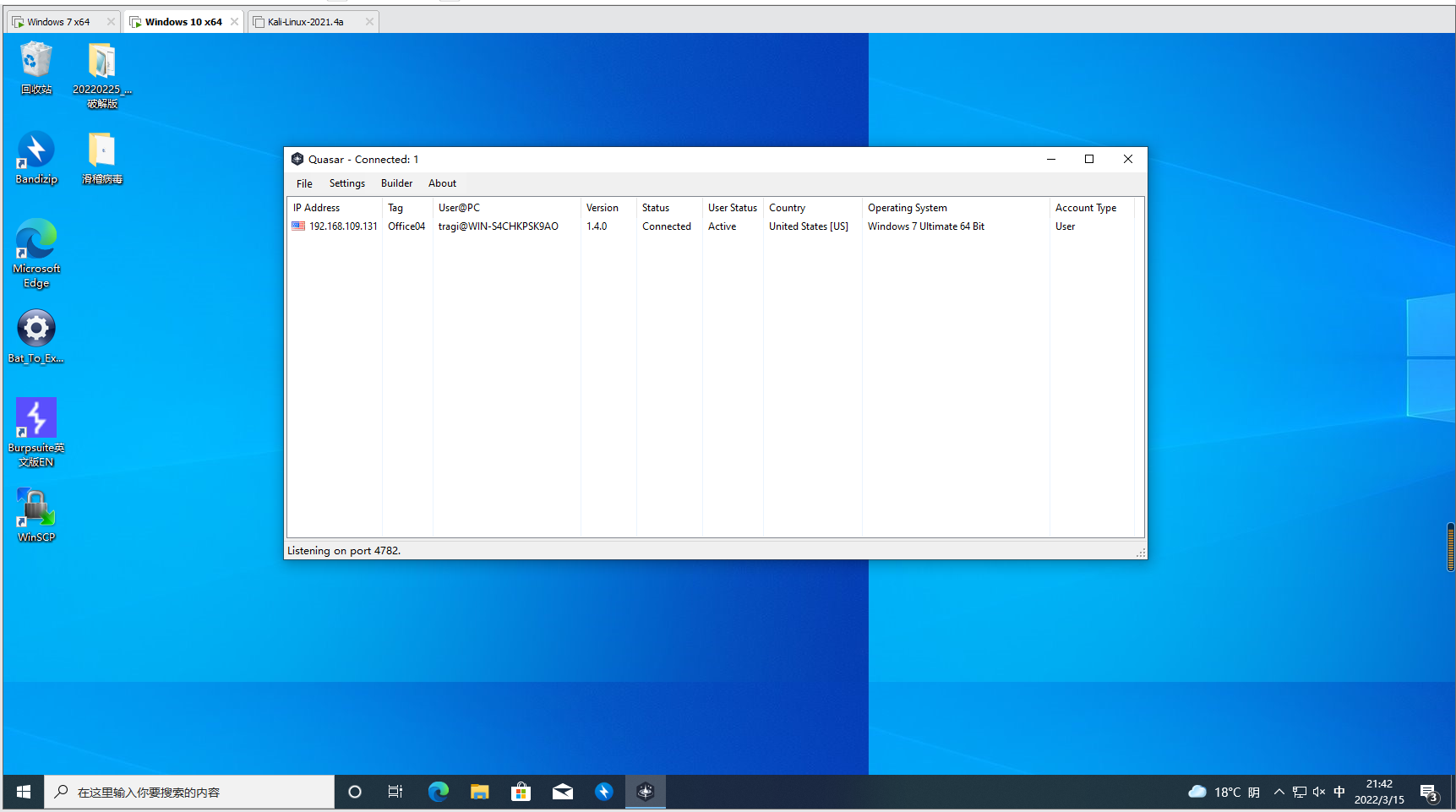
Task: Open the Settings menu in Quasar
Action: (346, 183)
